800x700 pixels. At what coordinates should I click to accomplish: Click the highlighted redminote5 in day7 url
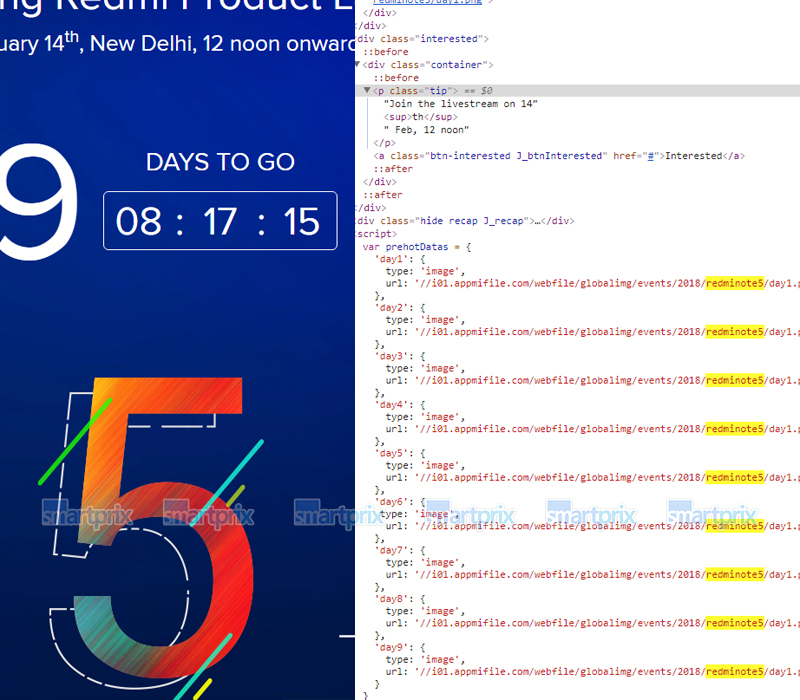pyautogui.click(x=735, y=575)
